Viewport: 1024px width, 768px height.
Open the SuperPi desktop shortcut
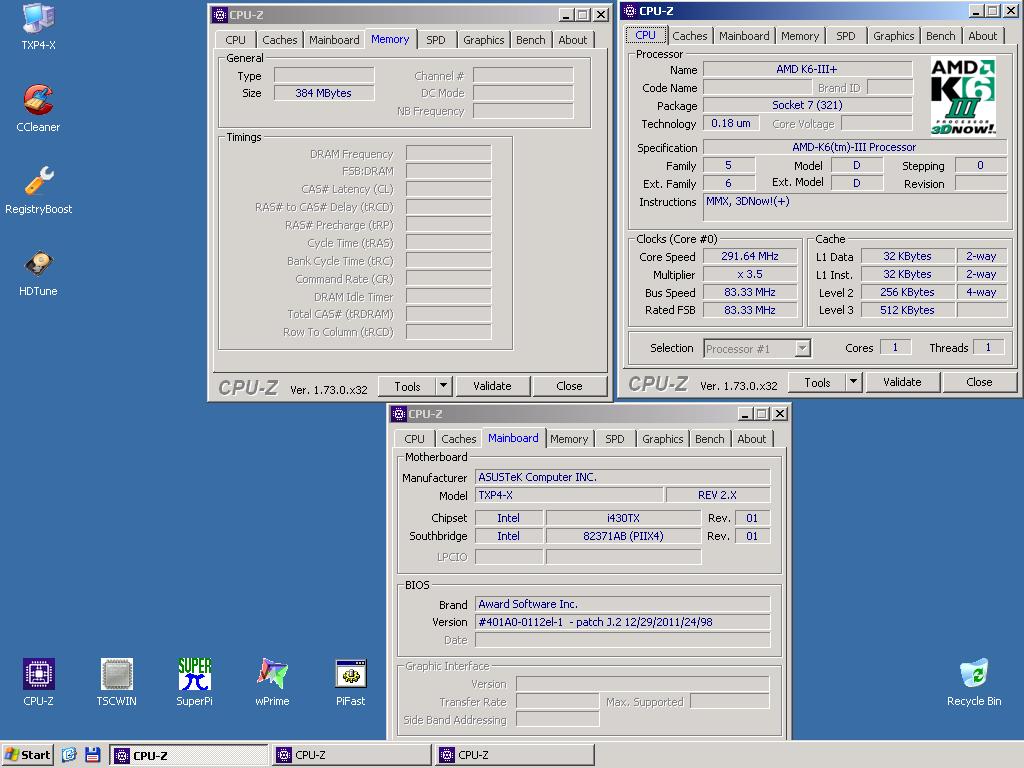click(195, 682)
